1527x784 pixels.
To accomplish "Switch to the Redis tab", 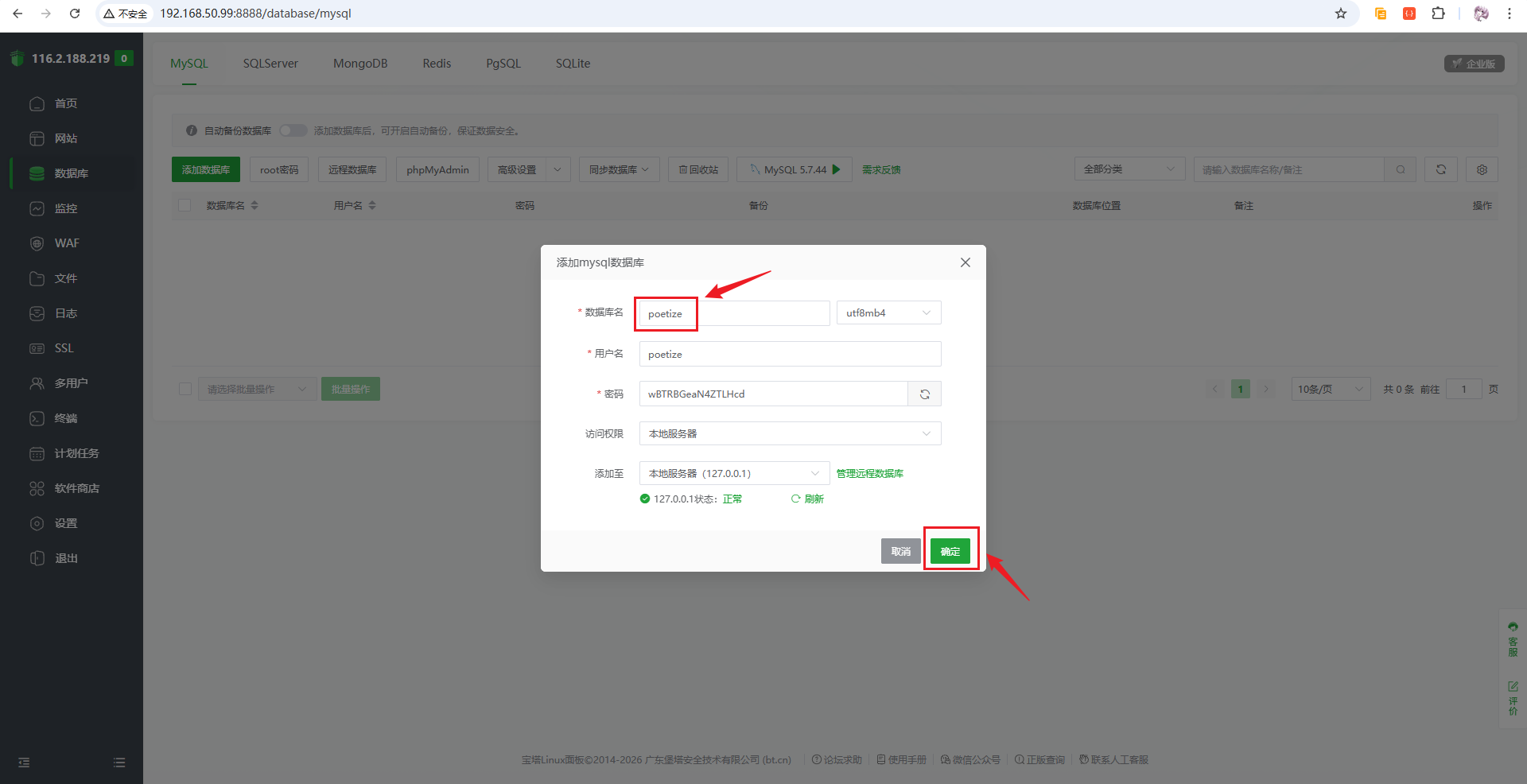I will coord(437,64).
